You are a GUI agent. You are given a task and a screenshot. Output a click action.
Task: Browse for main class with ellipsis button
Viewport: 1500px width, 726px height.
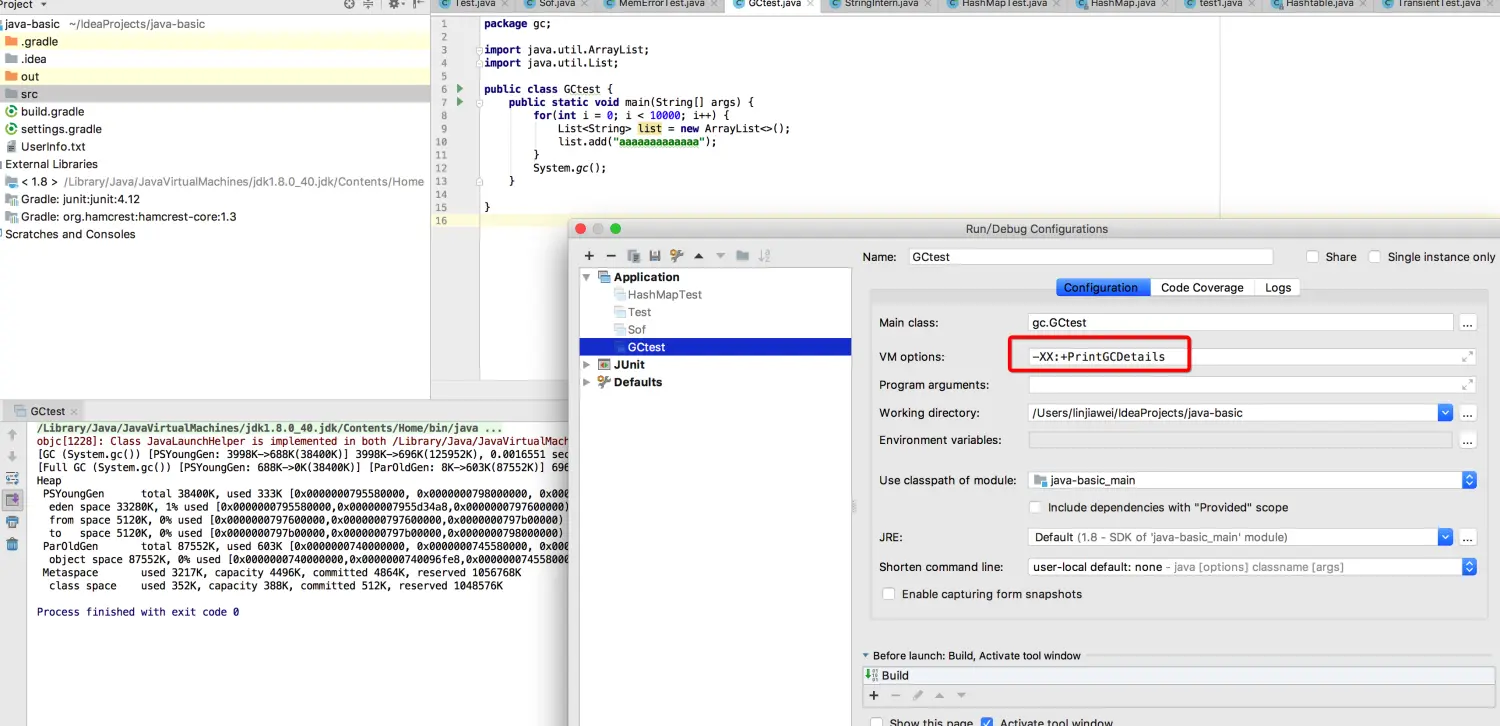click(1467, 323)
